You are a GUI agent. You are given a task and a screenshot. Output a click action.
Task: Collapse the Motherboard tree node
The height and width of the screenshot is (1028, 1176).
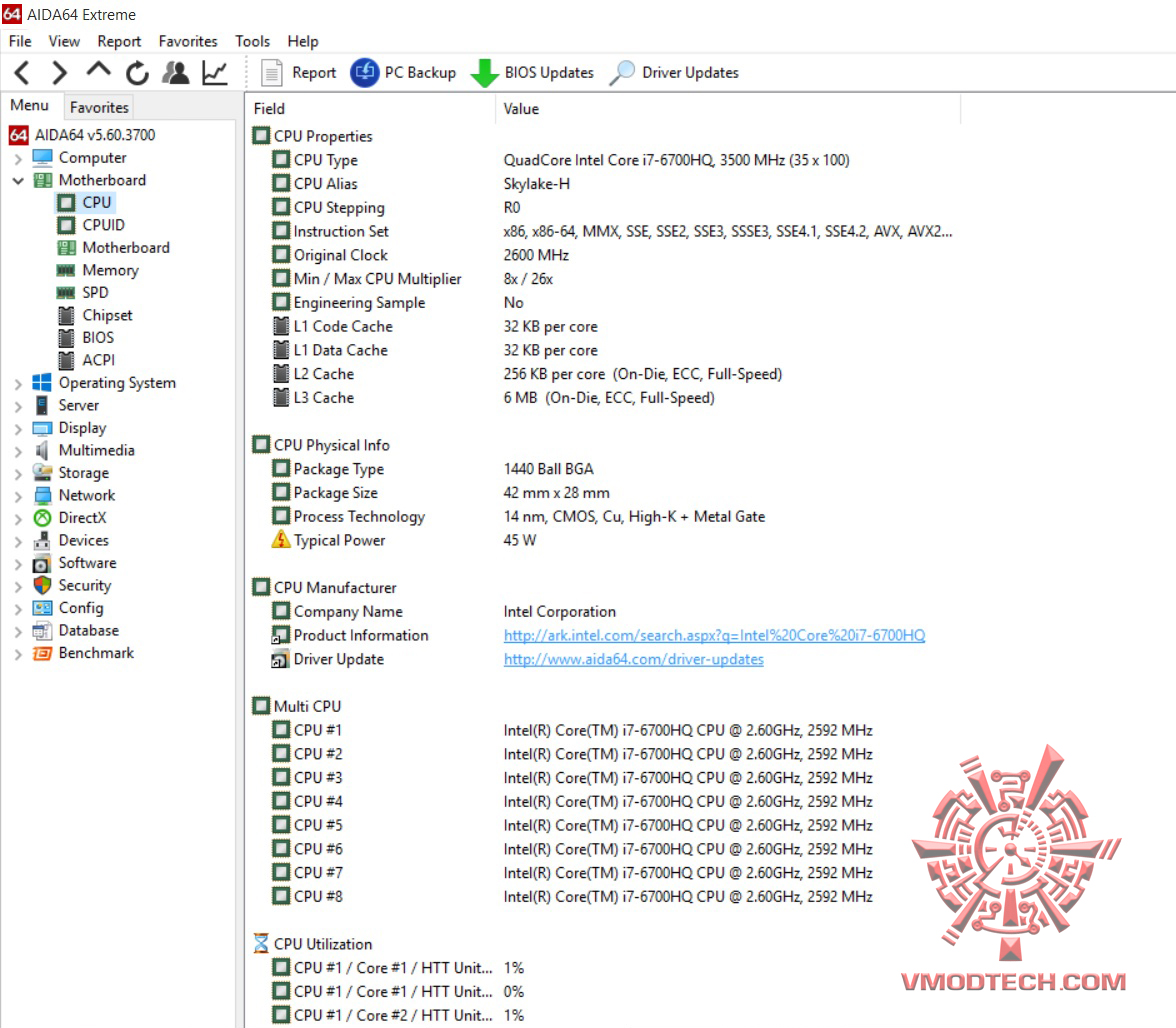point(18,180)
